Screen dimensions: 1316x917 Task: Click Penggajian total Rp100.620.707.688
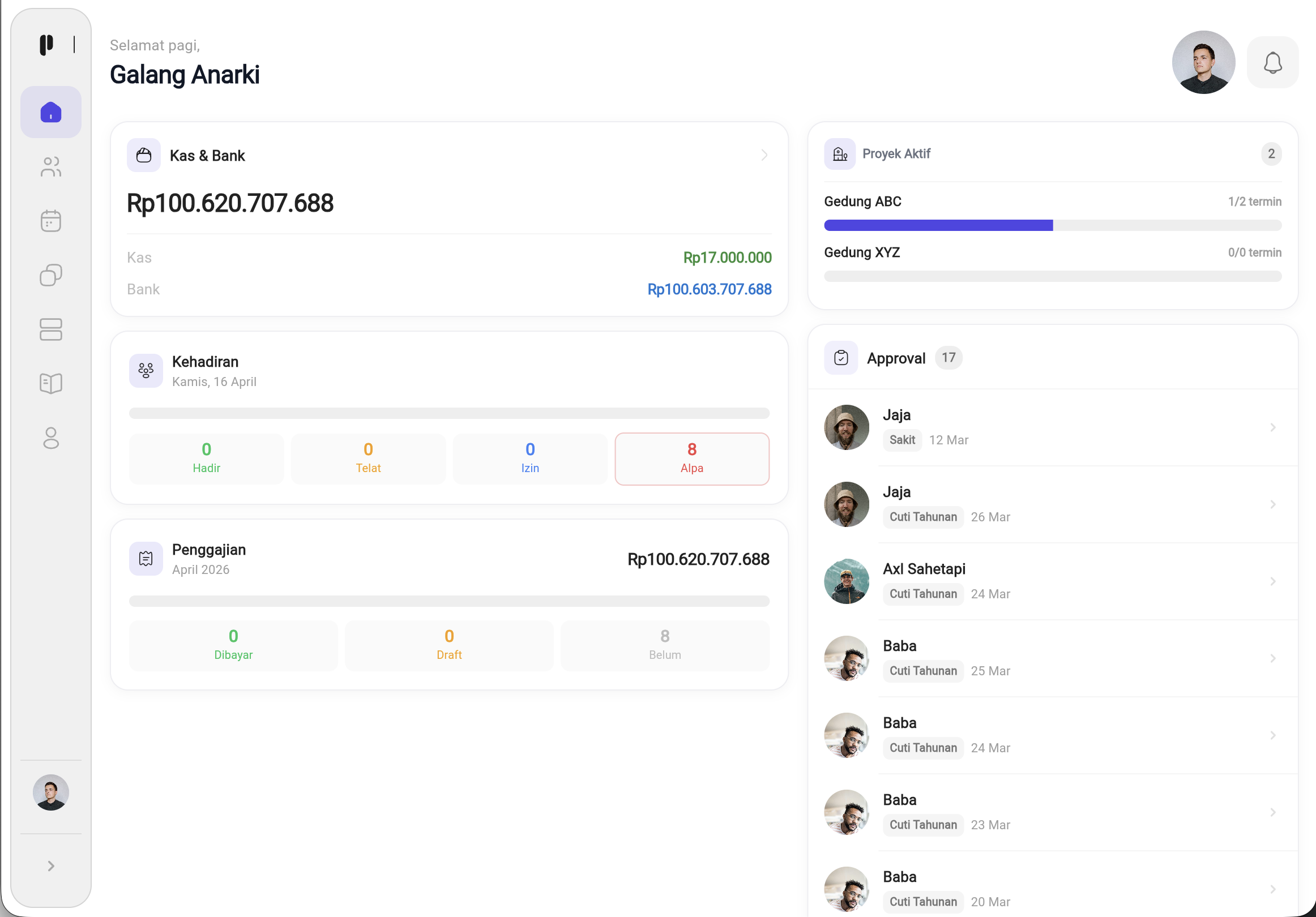698,559
